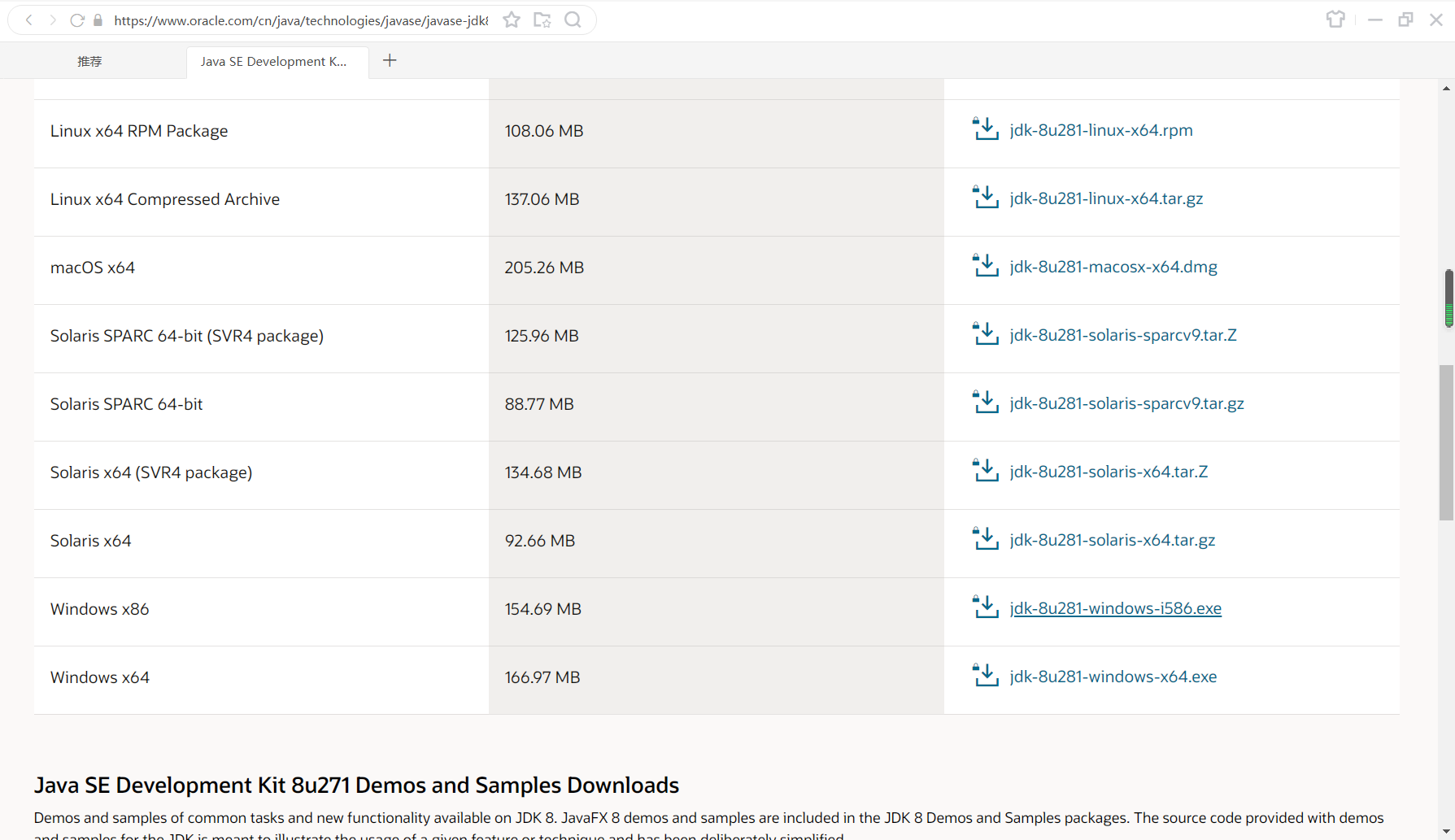The image size is (1455, 840).
Task: Download jdk-8u281-windows-x64.exe link
Action: coord(1113,677)
